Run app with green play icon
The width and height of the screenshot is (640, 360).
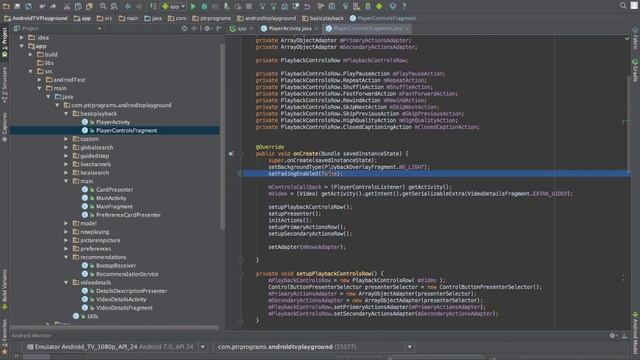tap(193, 6)
